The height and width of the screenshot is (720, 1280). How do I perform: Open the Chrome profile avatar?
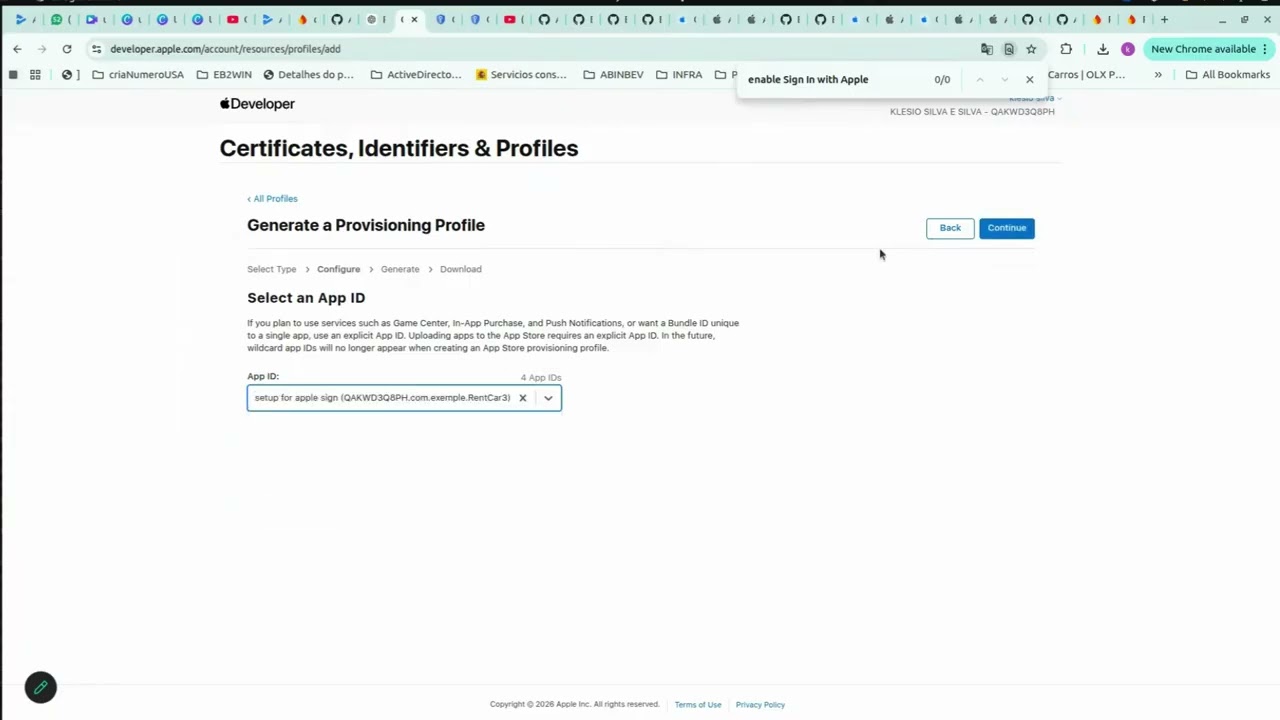[x=1128, y=49]
